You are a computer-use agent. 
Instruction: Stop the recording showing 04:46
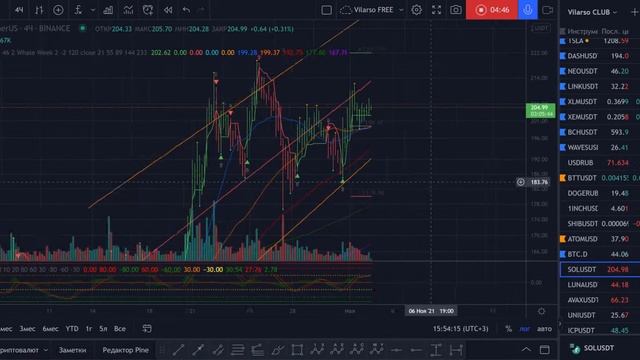(x=492, y=10)
